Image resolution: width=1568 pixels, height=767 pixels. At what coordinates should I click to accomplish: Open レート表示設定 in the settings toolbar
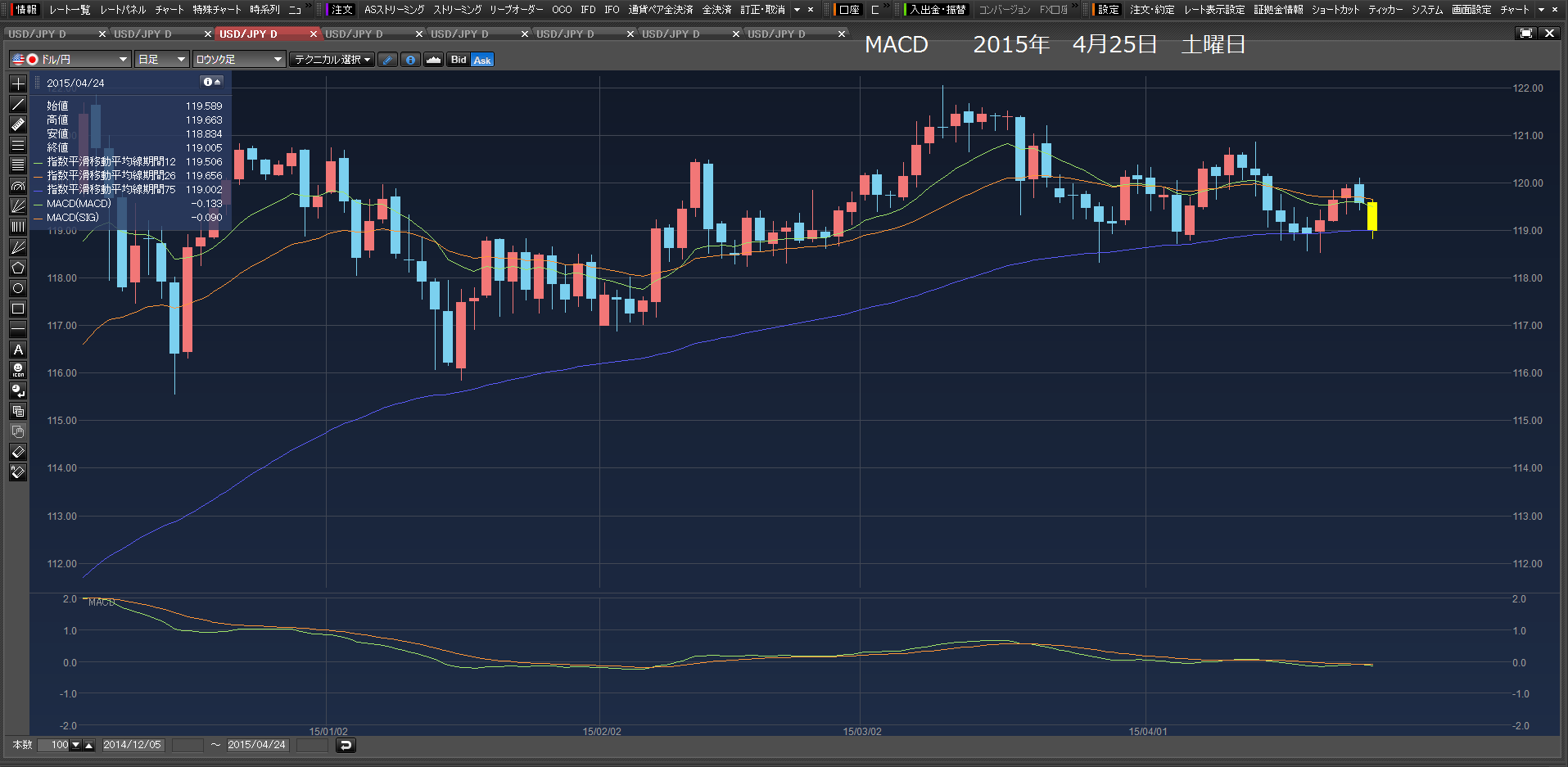(1214, 10)
